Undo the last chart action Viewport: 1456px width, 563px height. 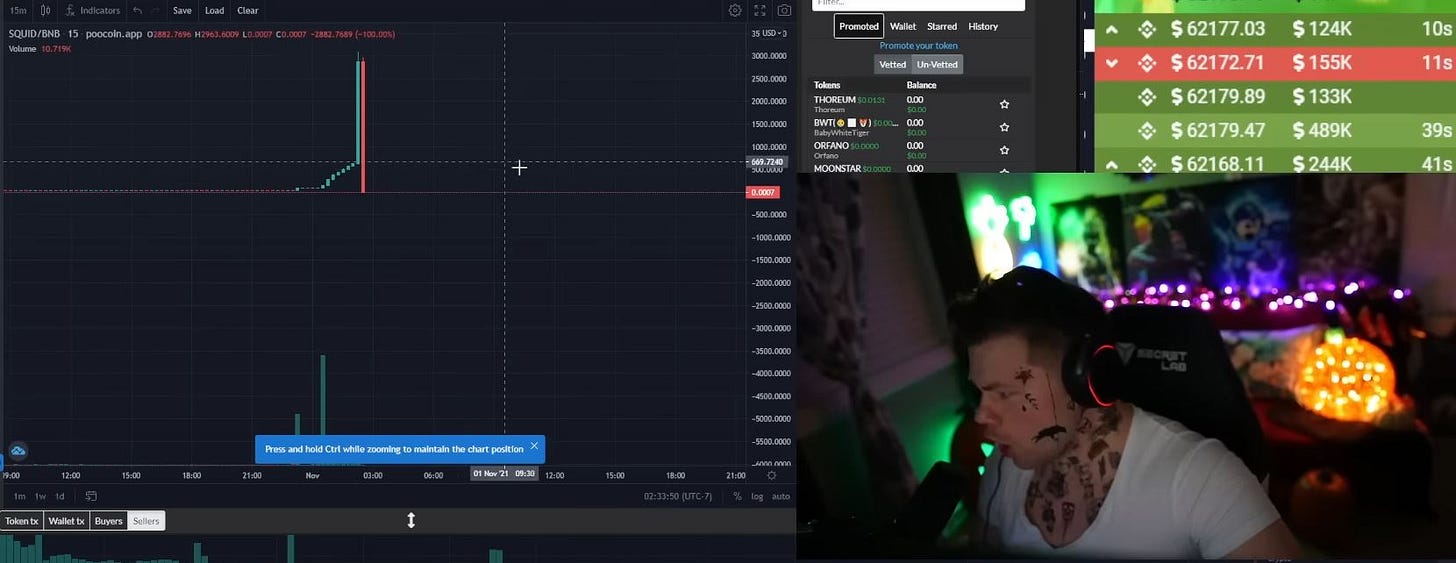pos(137,10)
